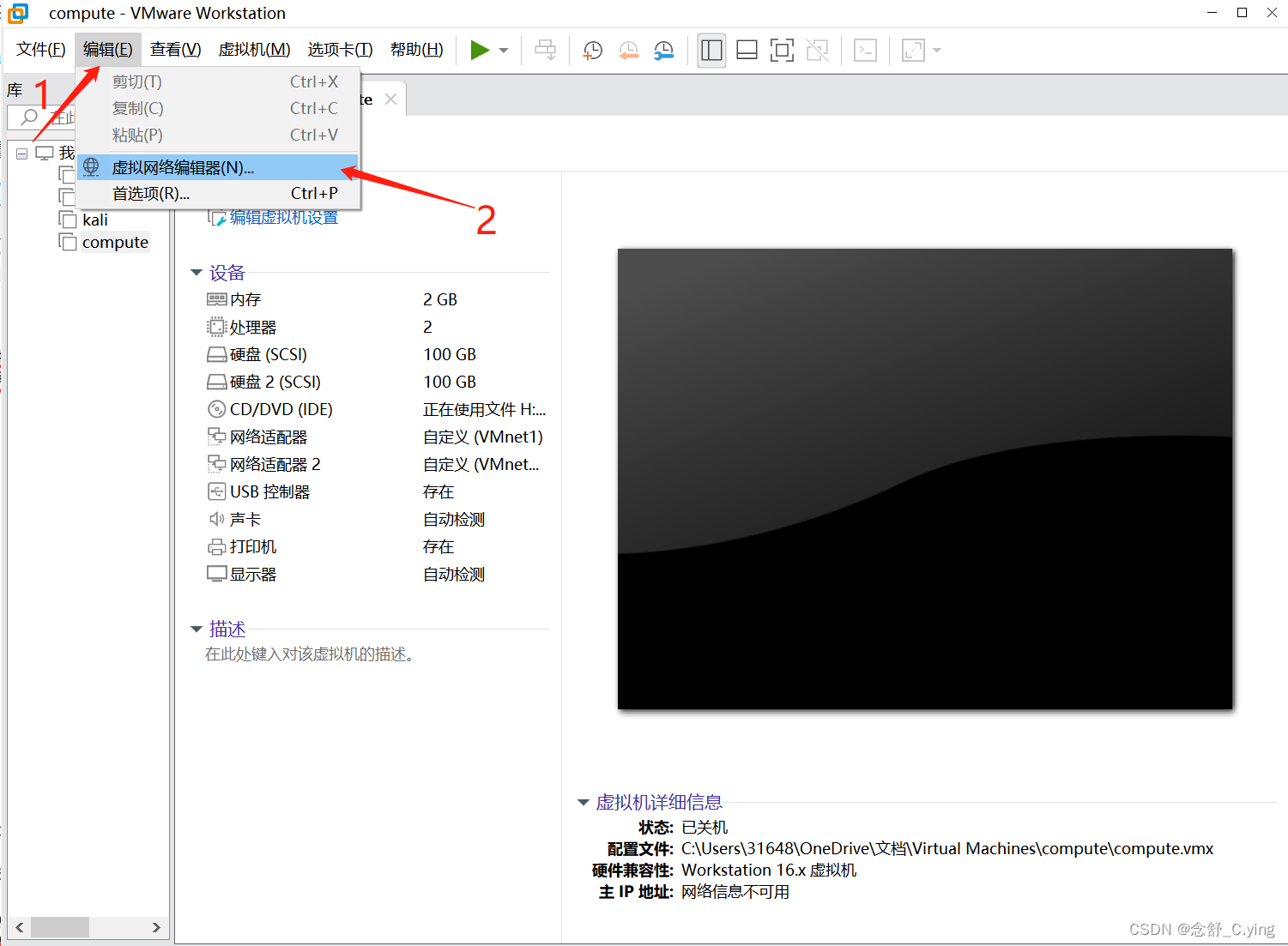Click the virtual network editor globe icon
The width and height of the screenshot is (1288, 946).
[x=91, y=167]
